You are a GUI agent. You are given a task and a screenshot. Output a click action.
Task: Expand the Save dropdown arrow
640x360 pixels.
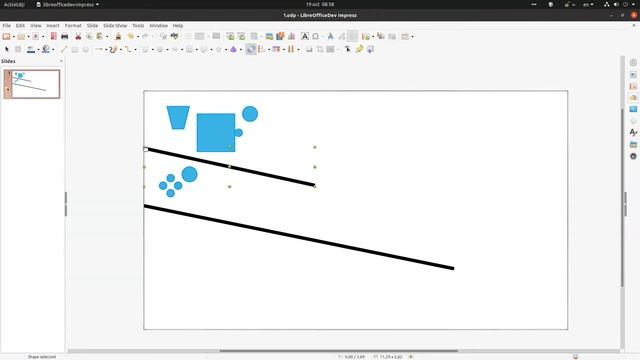coord(43,37)
